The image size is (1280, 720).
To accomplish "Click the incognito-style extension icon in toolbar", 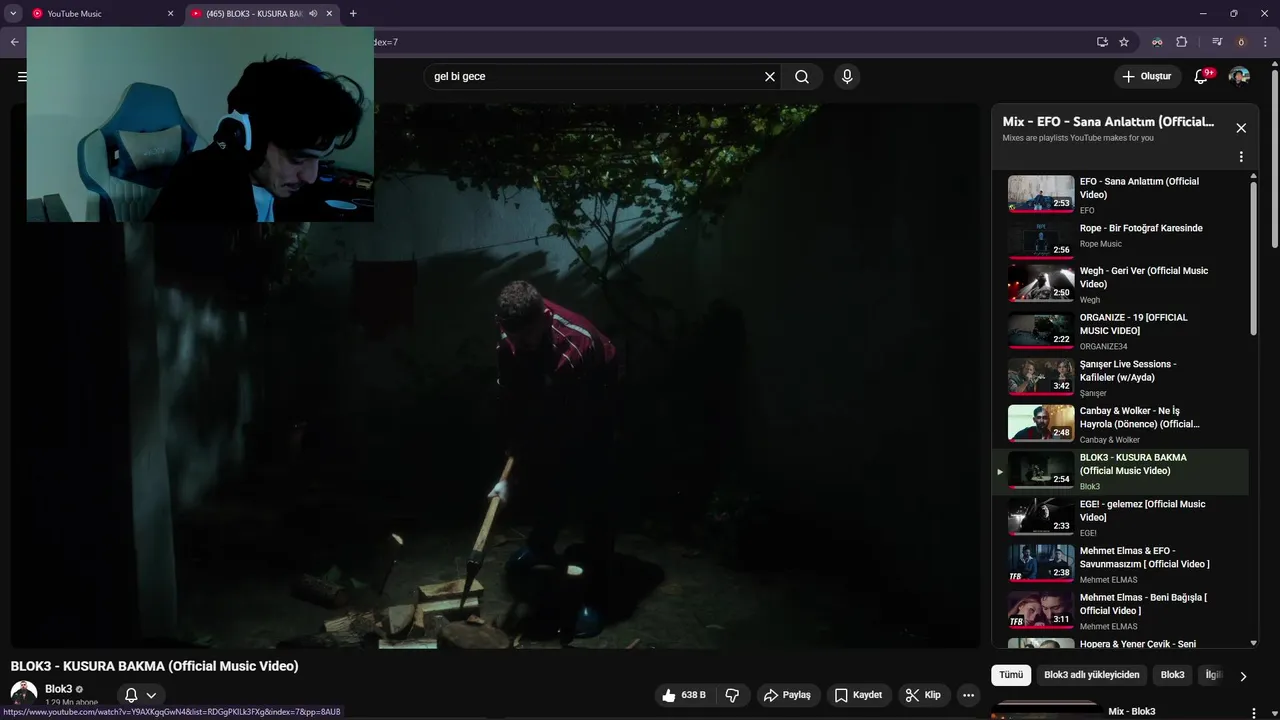I will point(1157,42).
